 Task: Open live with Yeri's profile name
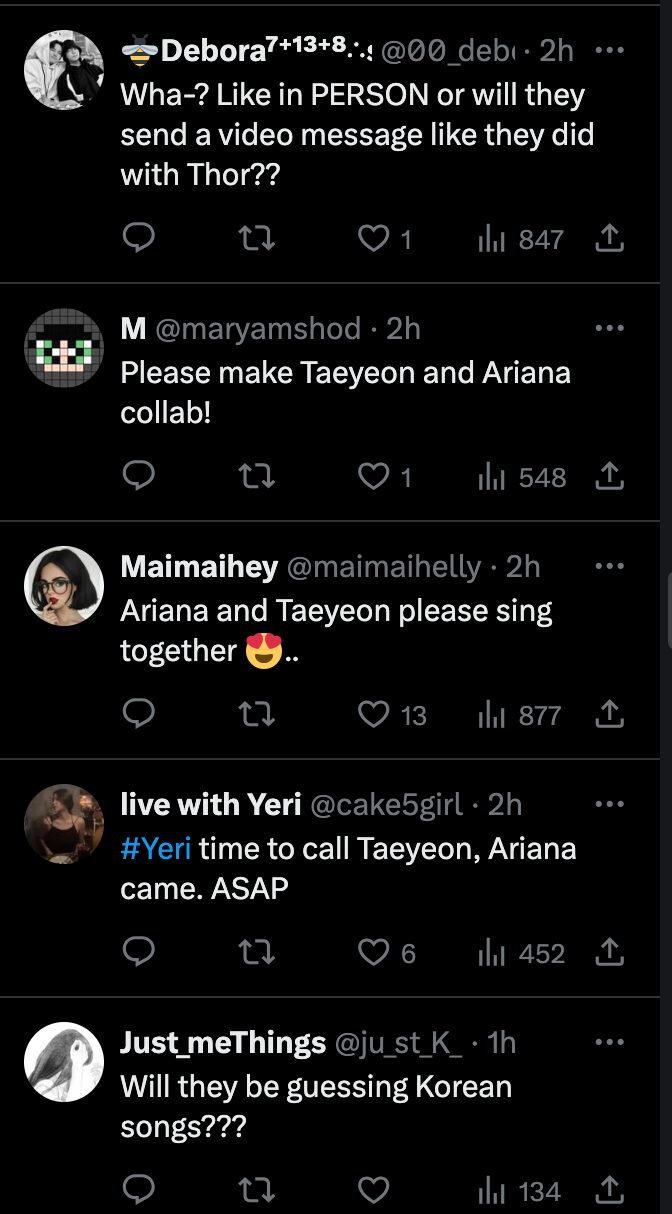(x=210, y=804)
